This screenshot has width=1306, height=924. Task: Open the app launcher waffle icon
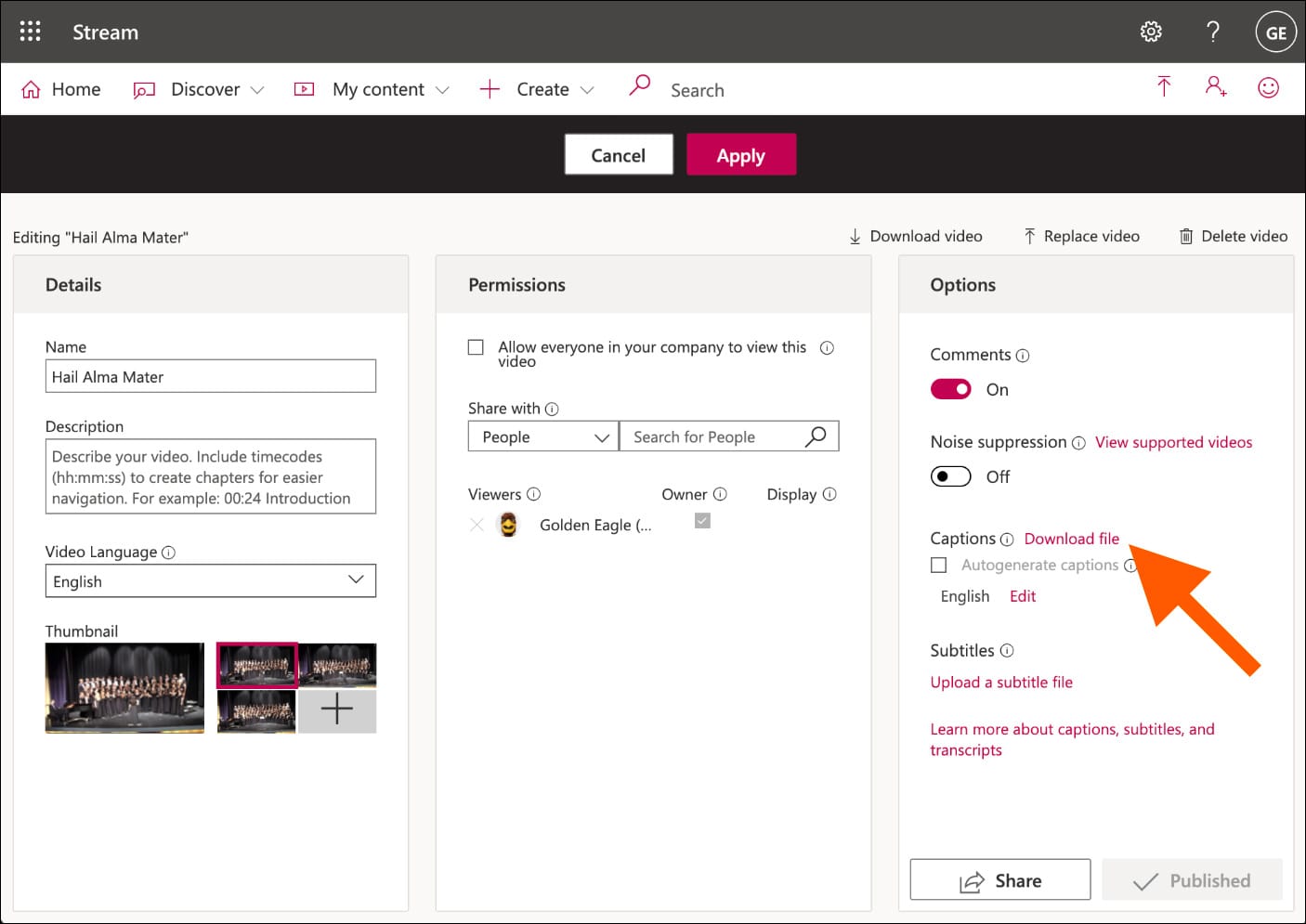[30, 32]
